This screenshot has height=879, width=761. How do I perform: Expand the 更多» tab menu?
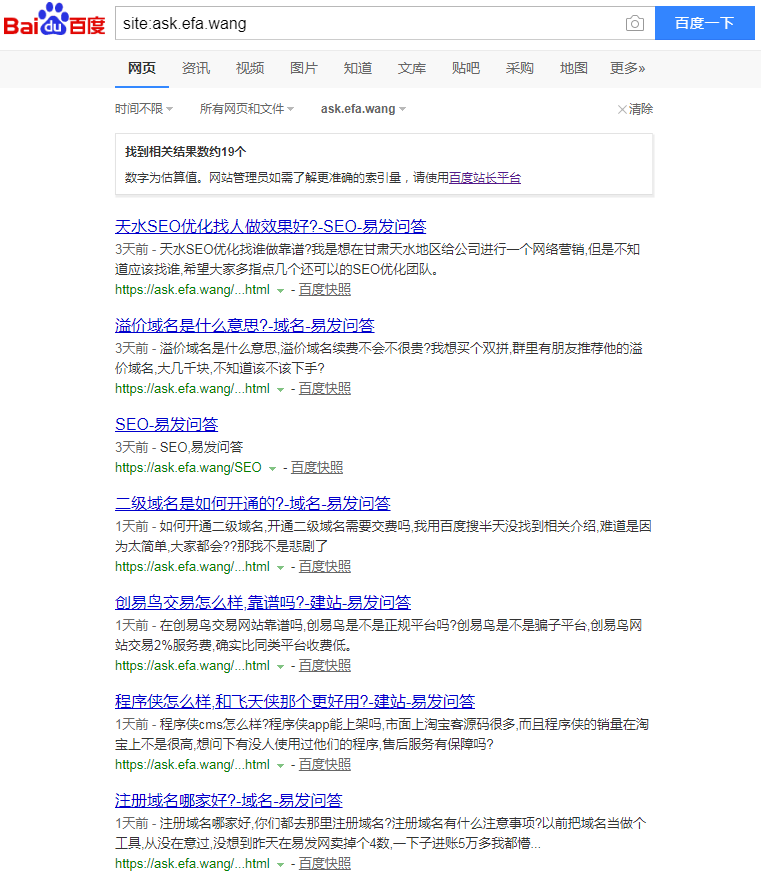coord(627,68)
